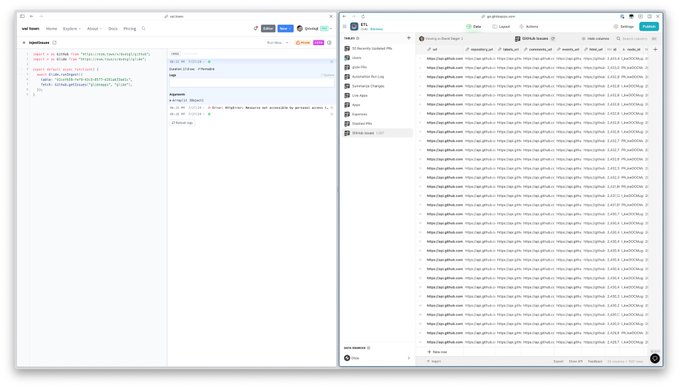Expand the Run dropdown arrow
680x388 pixels.
pos(287,42)
